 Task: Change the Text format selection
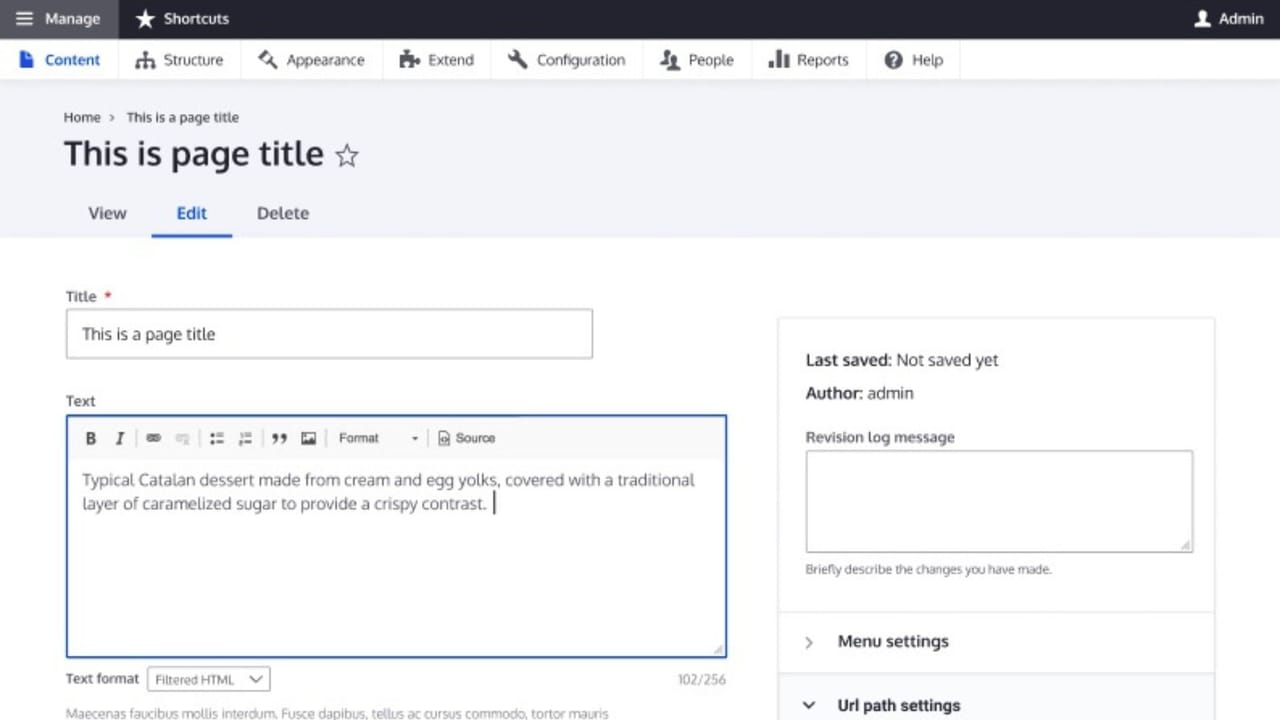[207, 679]
